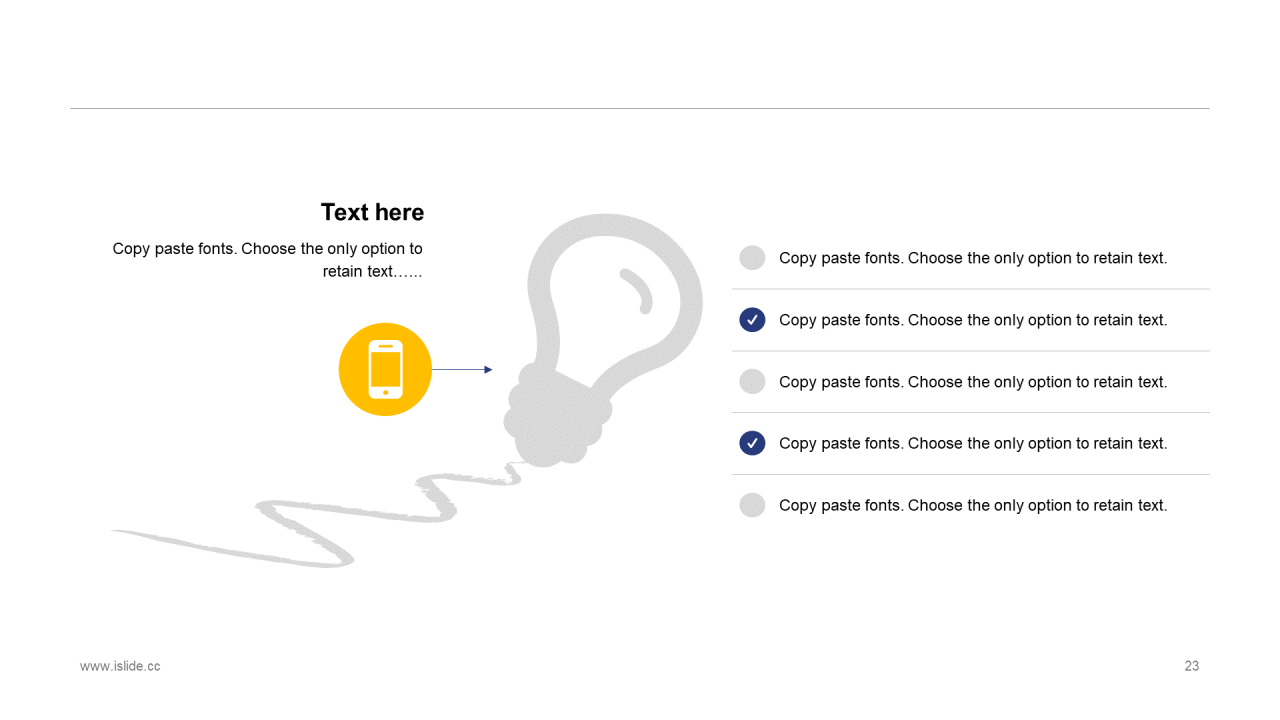The image size is (1280, 720).
Task: Click the blue arrow pointing to the lightbulb
Action: point(462,370)
